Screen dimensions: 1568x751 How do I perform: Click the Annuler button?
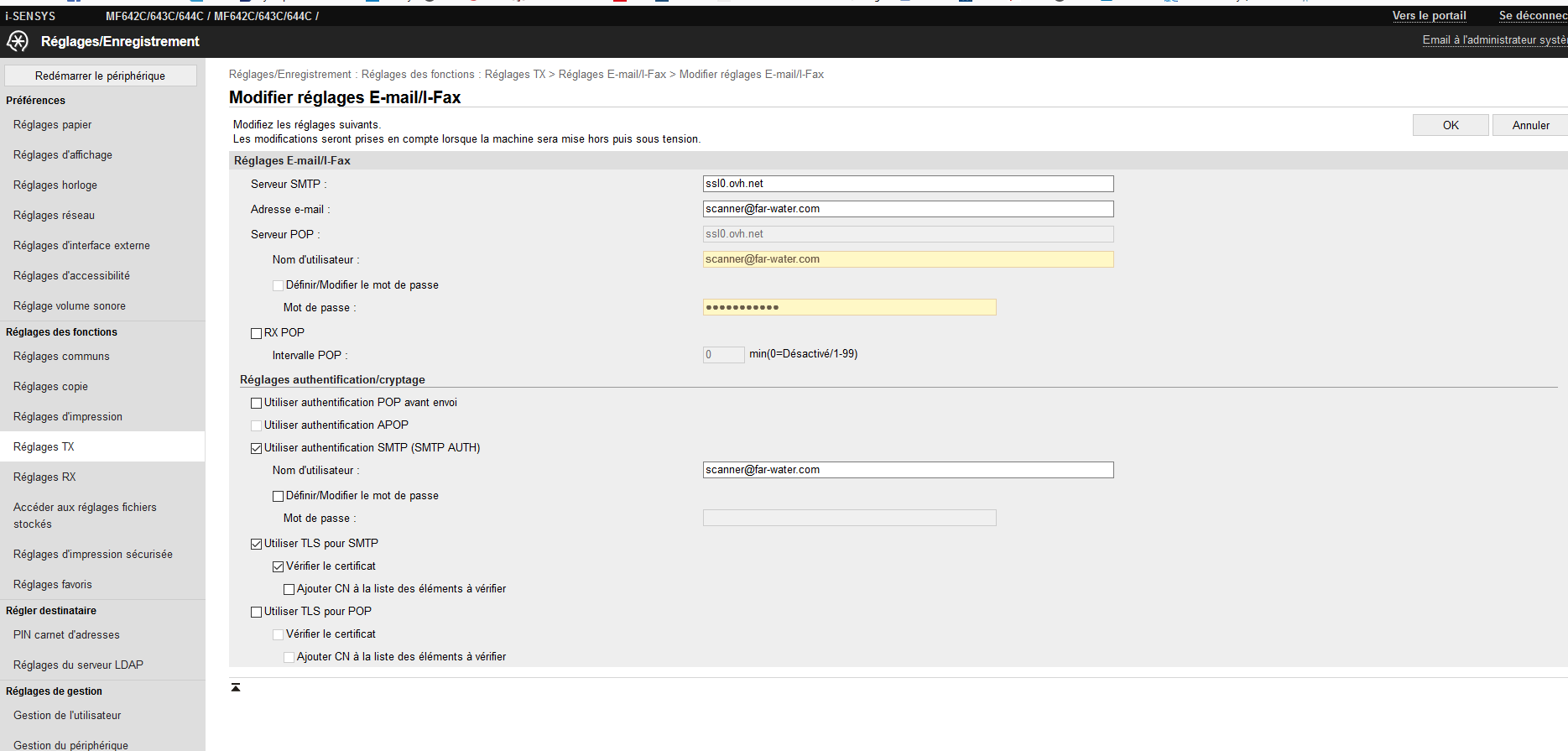[x=1530, y=125]
